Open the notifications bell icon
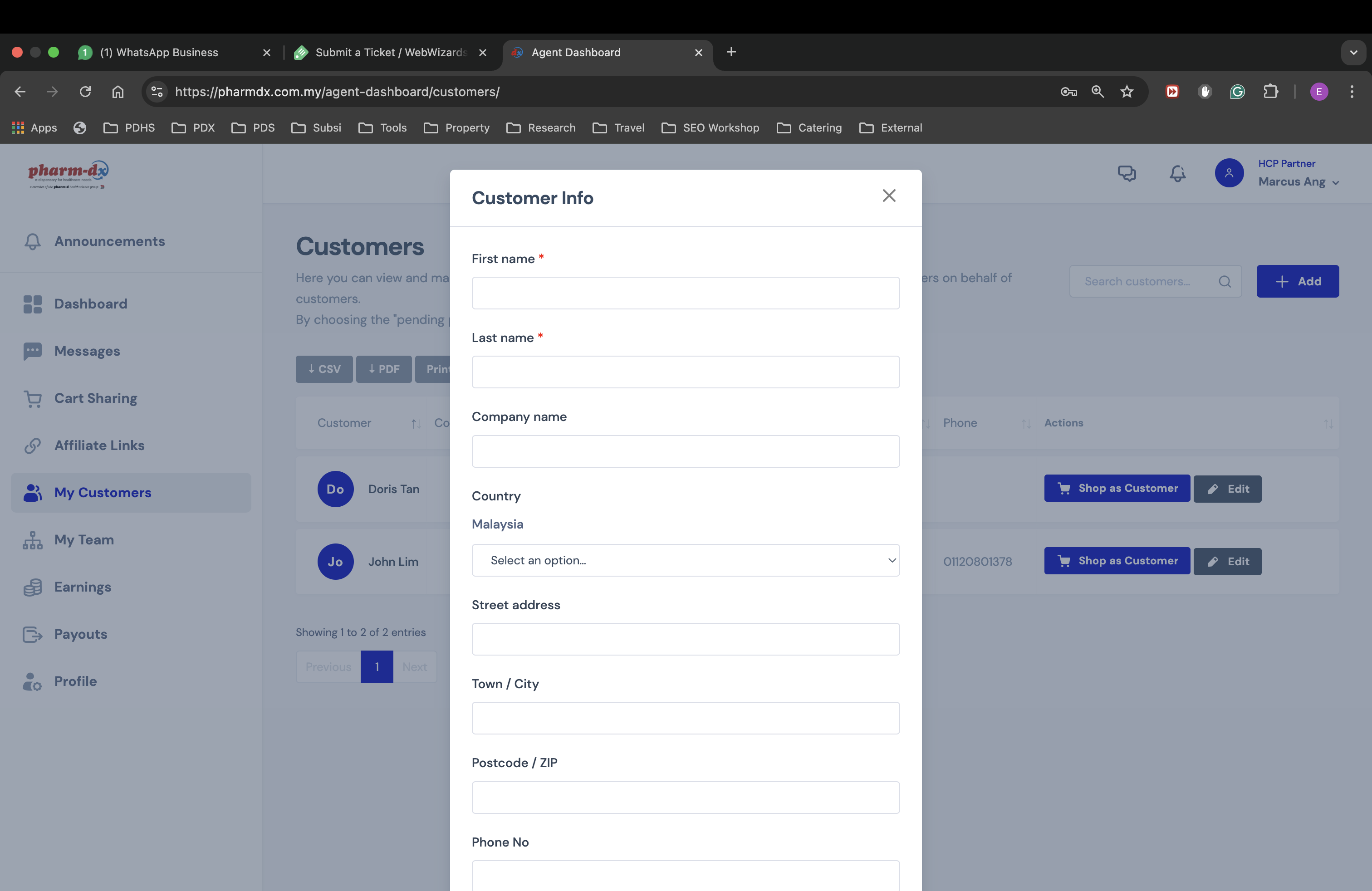The image size is (1372, 891). coord(1177,173)
